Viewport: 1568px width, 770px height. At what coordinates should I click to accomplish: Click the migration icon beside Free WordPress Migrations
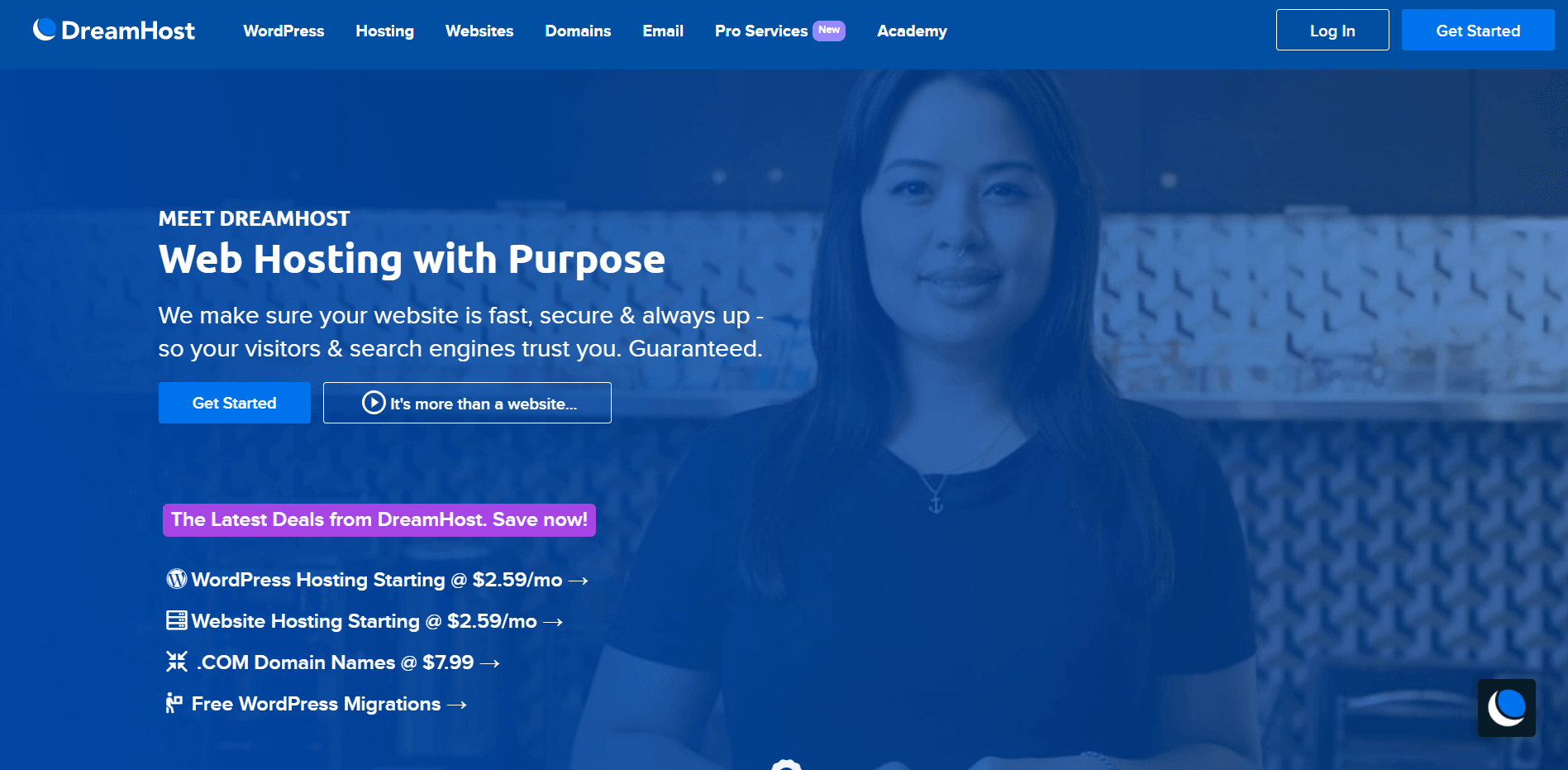point(174,703)
